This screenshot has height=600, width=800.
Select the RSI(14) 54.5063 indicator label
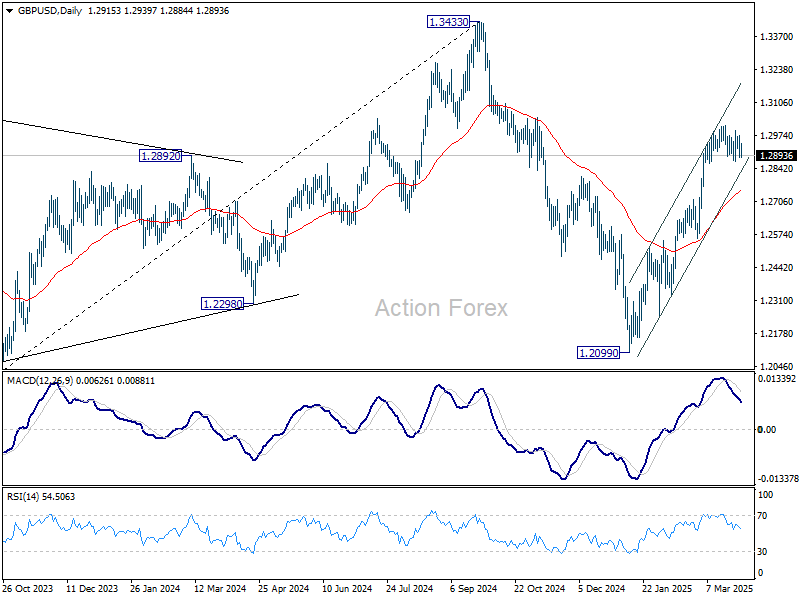(x=41, y=496)
